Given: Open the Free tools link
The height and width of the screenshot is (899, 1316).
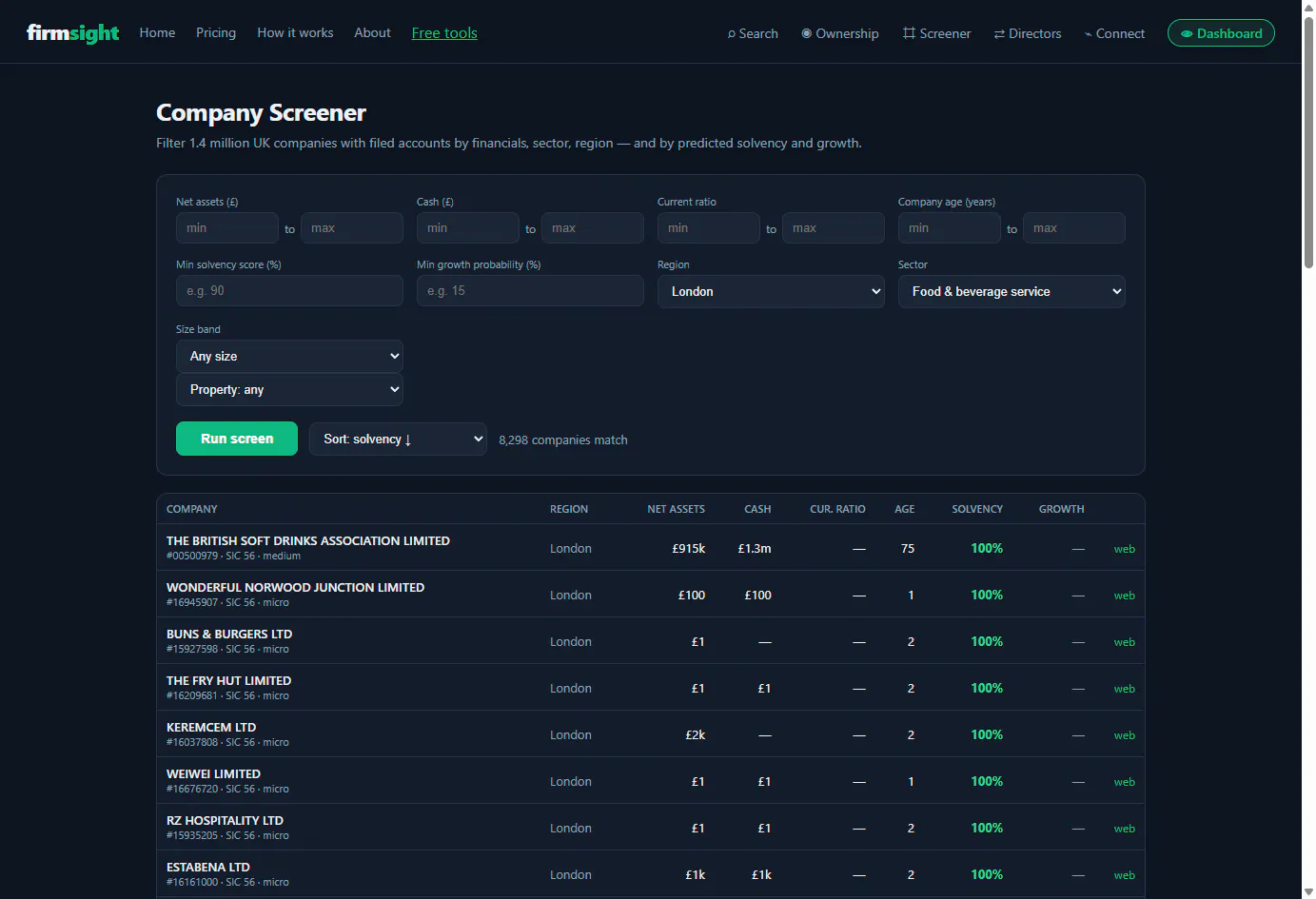Looking at the screenshot, I should click(x=444, y=33).
